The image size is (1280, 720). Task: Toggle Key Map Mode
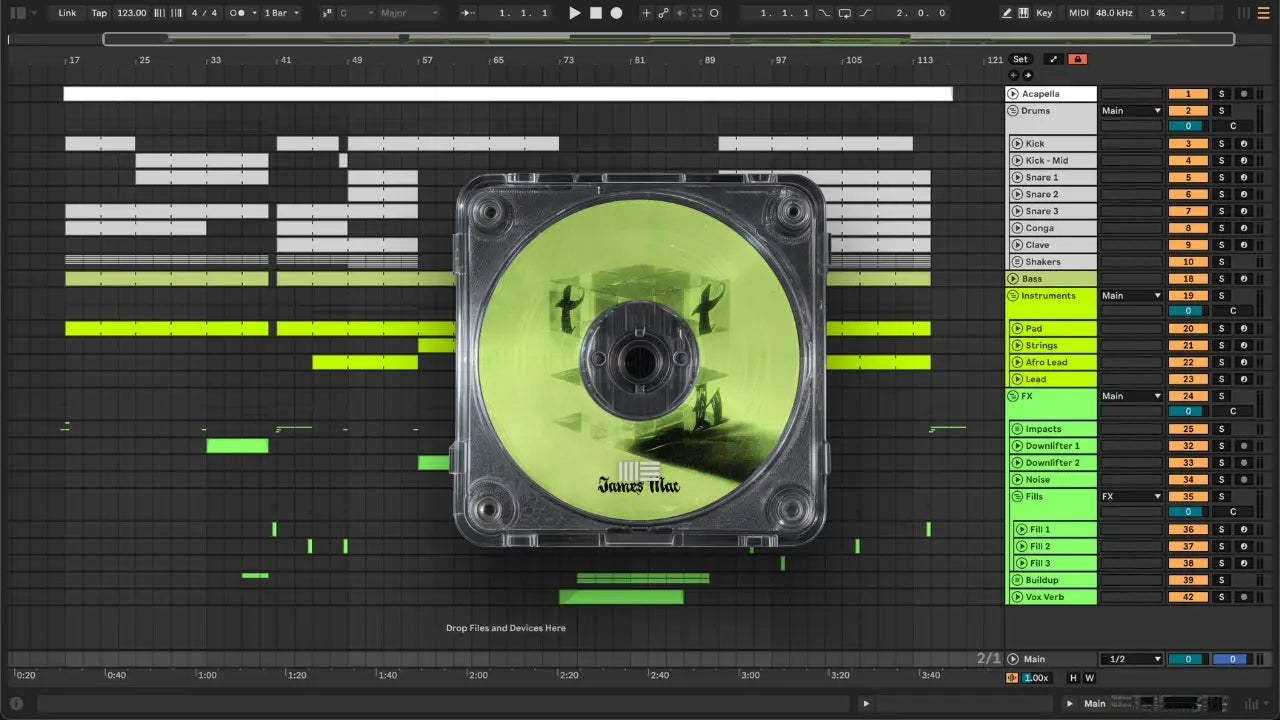1044,13
